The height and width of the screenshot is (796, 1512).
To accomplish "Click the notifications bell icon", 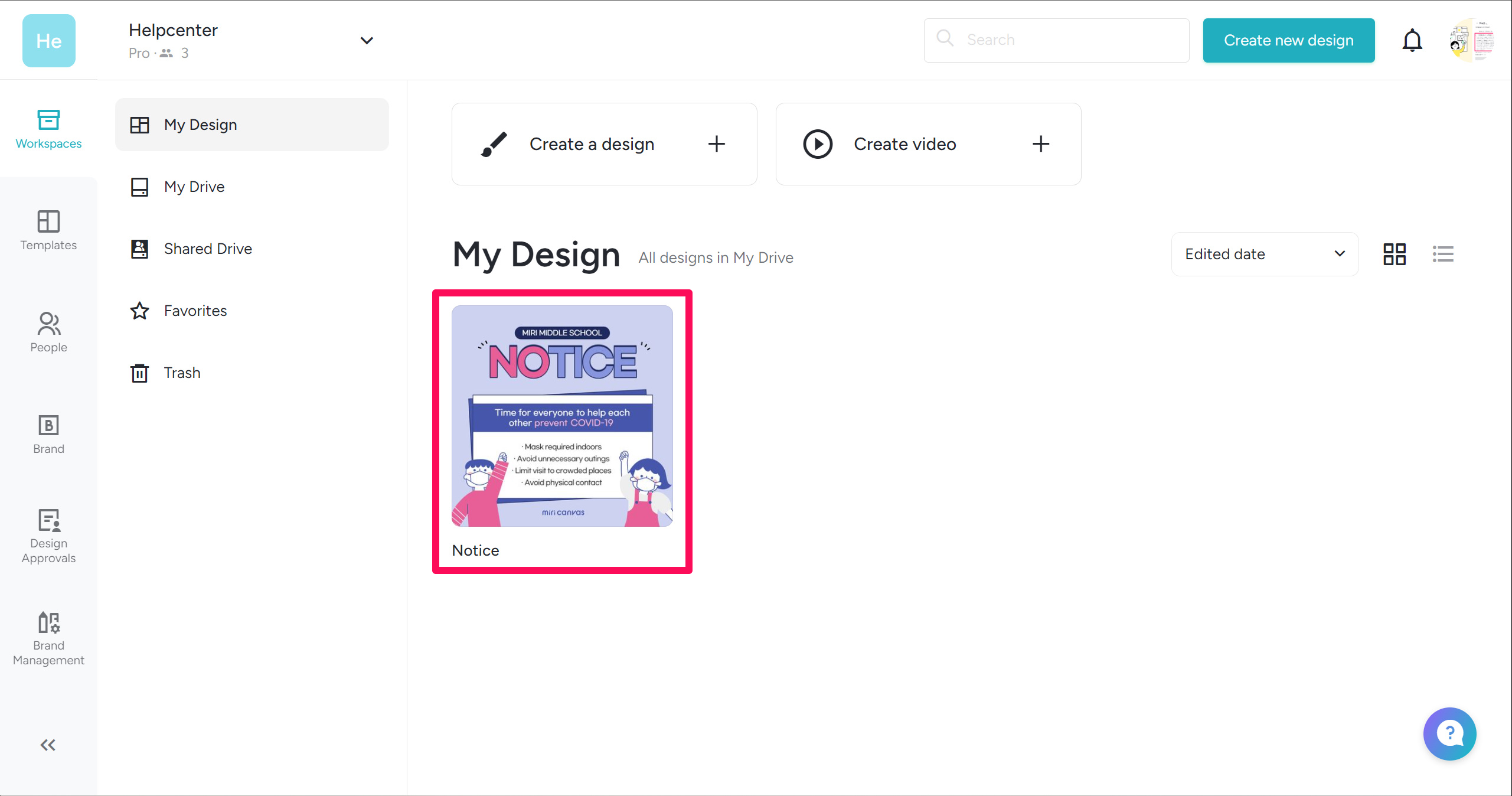I will coord(1412,41).
